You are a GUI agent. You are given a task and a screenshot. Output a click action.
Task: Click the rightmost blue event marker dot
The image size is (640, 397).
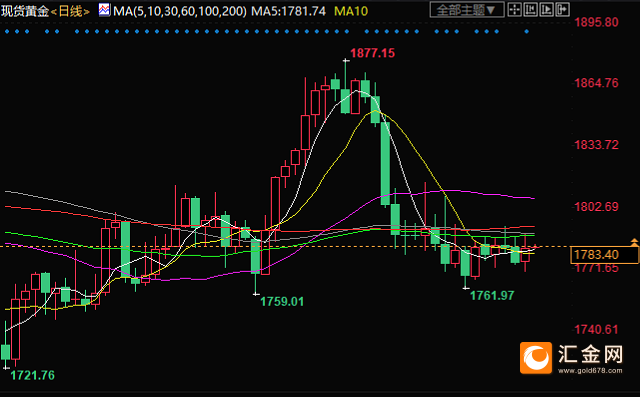pos(527,31)
